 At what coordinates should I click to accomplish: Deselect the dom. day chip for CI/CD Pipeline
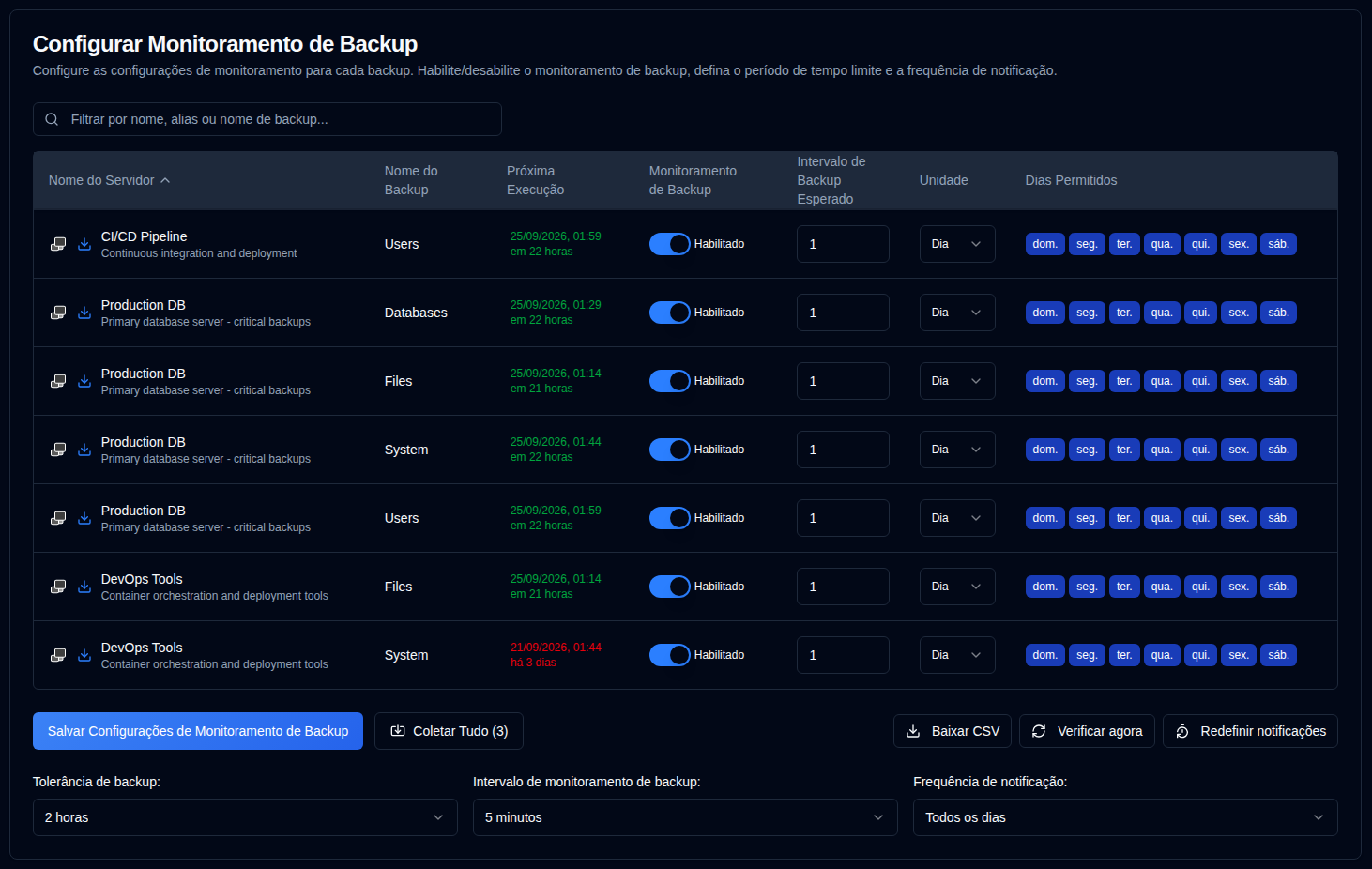1044,244
